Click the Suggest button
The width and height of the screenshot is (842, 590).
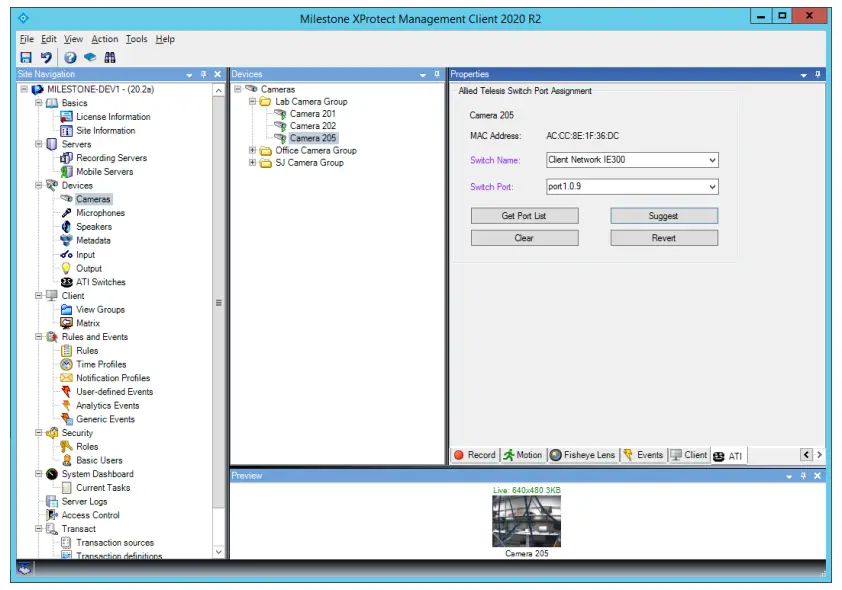pyautogui.click(x=664, y=216)
